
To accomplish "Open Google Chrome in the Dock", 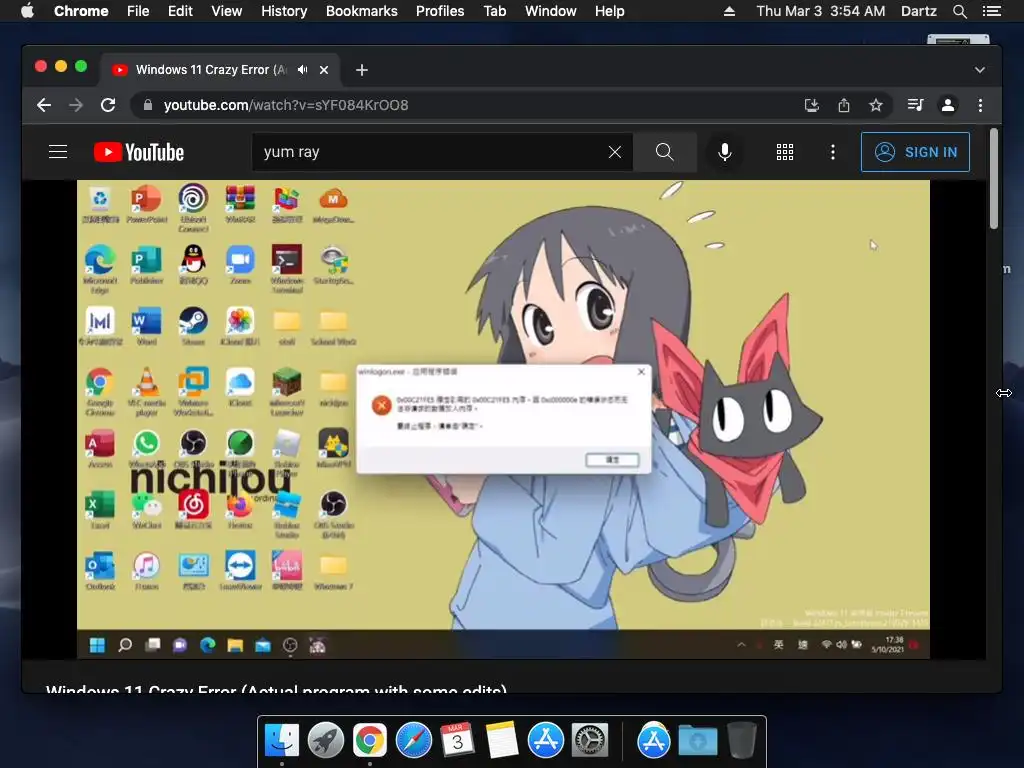I will (370, 741).
